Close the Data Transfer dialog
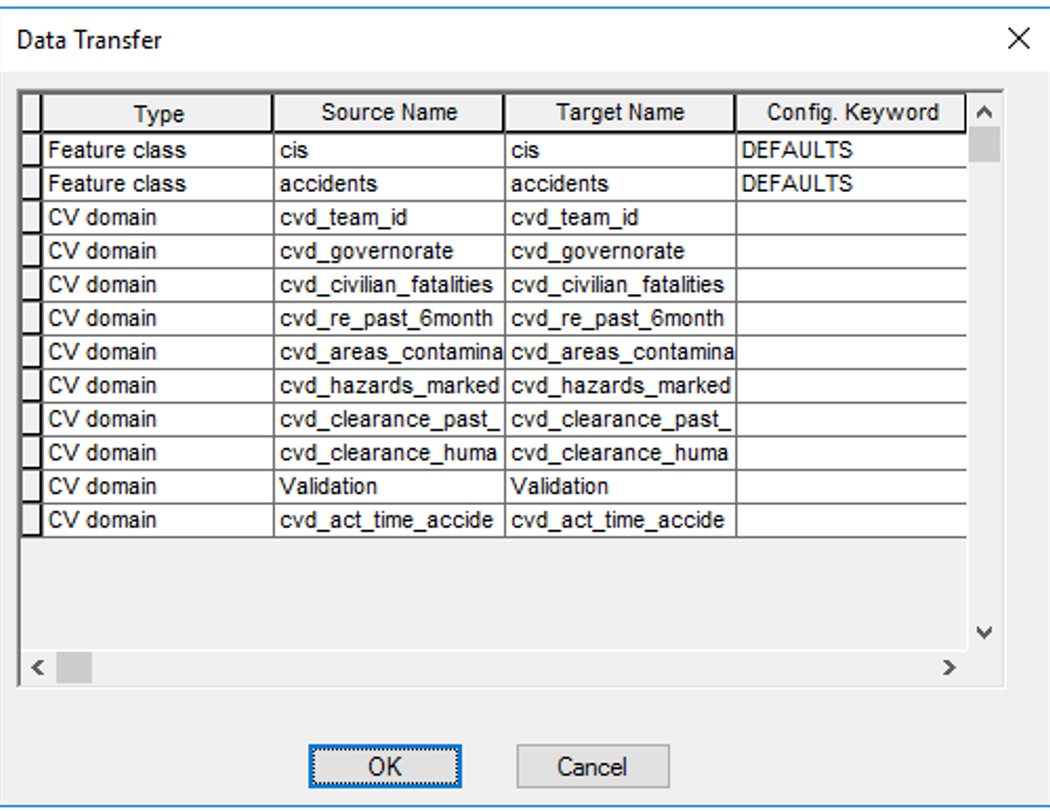Viewport: 1050px width, 811px height. pos(1019,39)
